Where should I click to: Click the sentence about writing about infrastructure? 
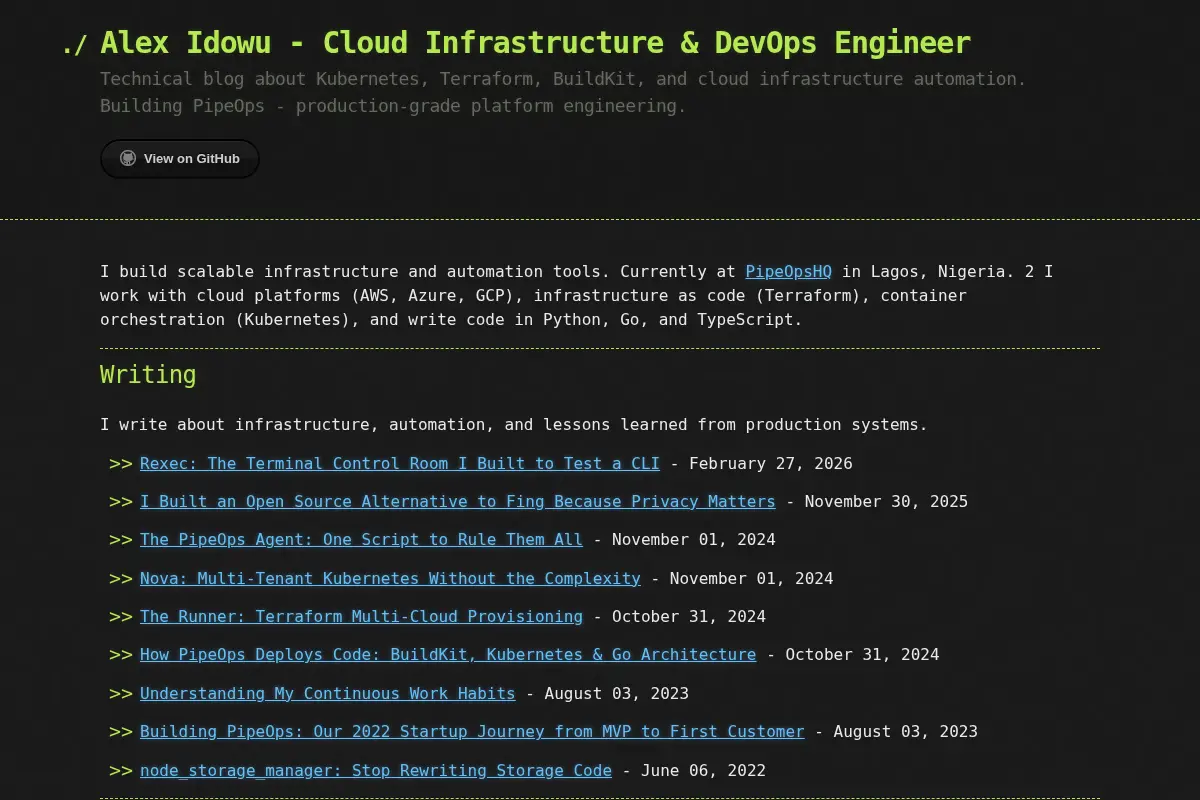(514, 425)
